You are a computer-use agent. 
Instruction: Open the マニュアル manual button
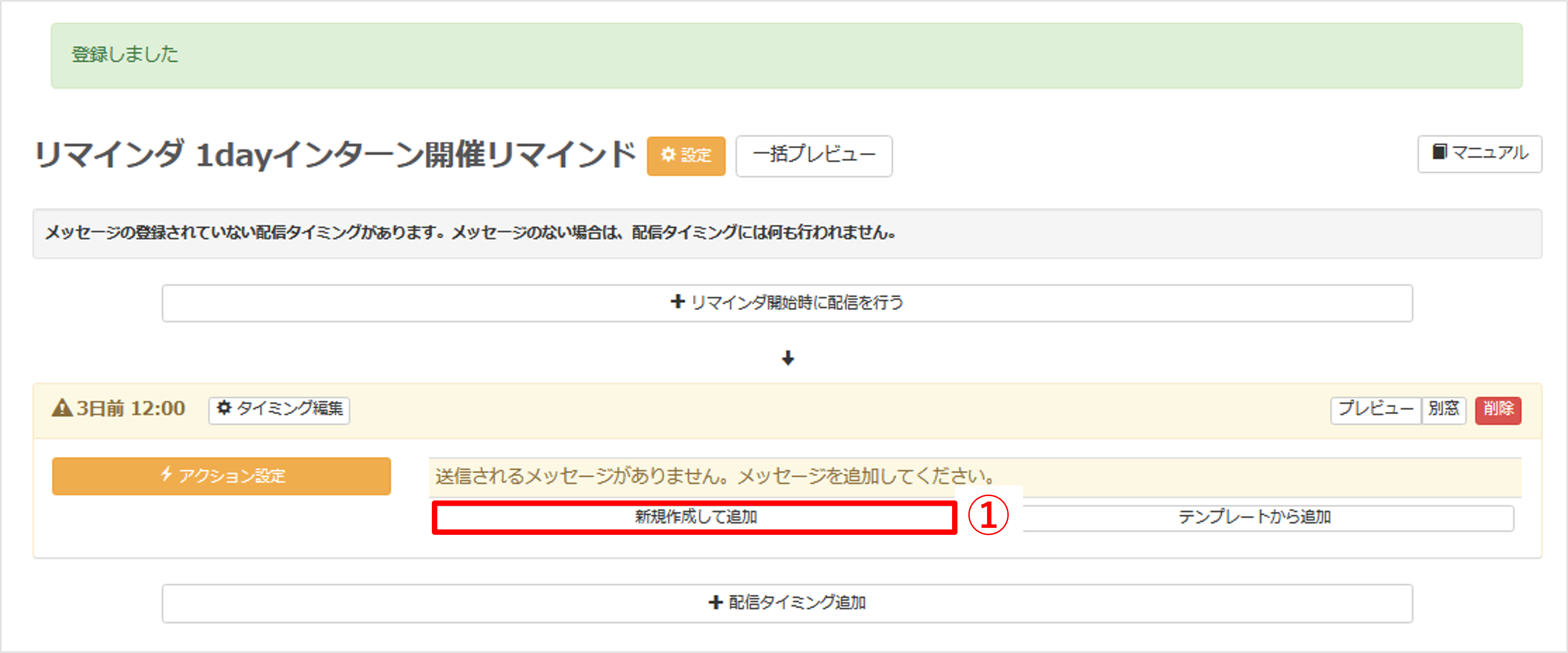pyautogui.click(x=1480, y=154)
